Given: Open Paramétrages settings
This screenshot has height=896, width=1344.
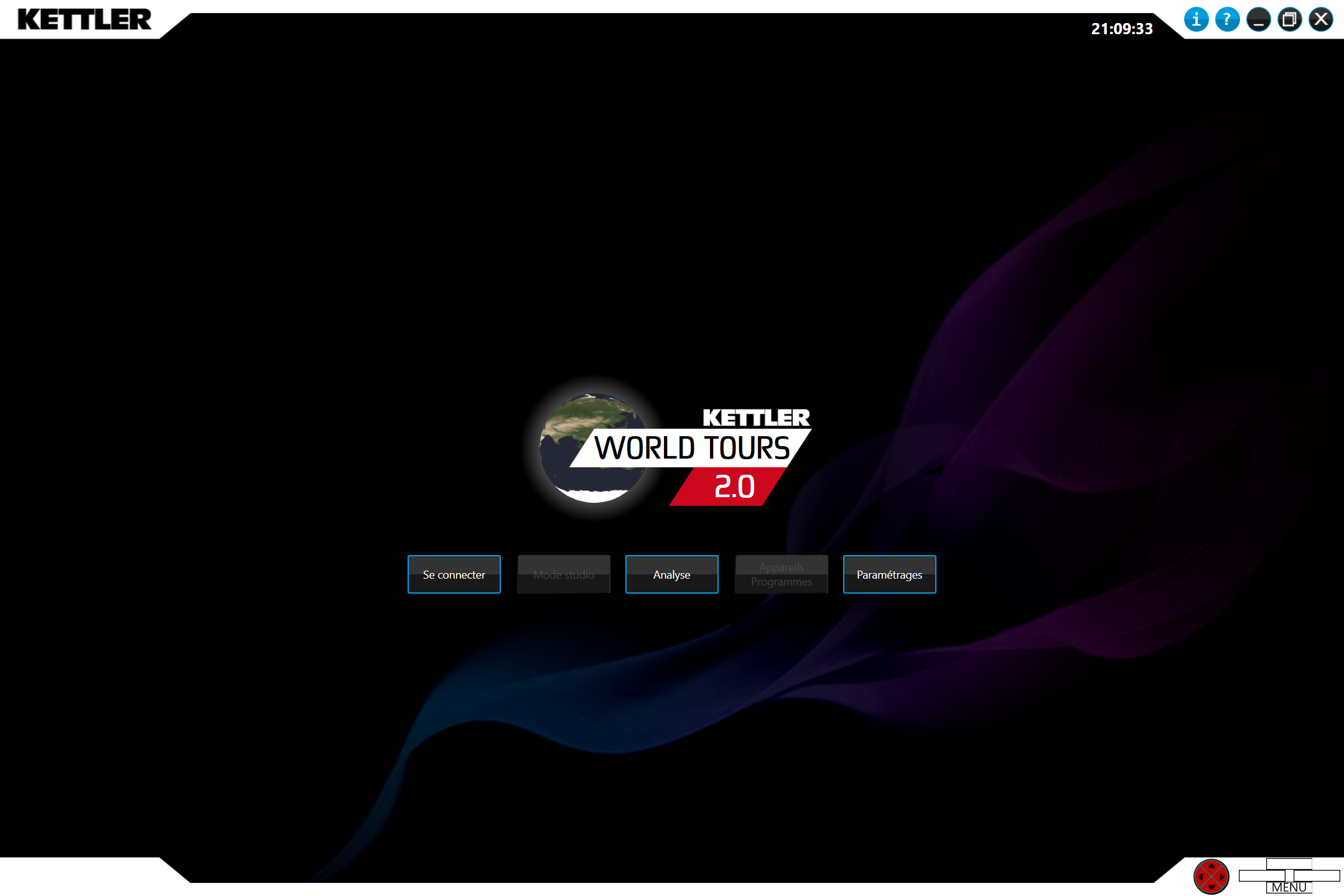Looking at the screenshot, I should 890,574.
